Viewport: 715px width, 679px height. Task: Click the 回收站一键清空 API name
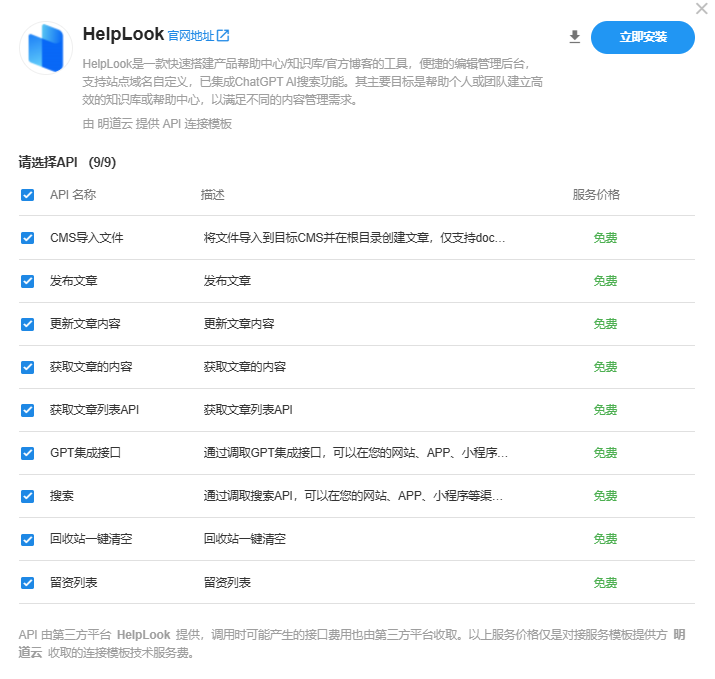(x=91, y=539)
